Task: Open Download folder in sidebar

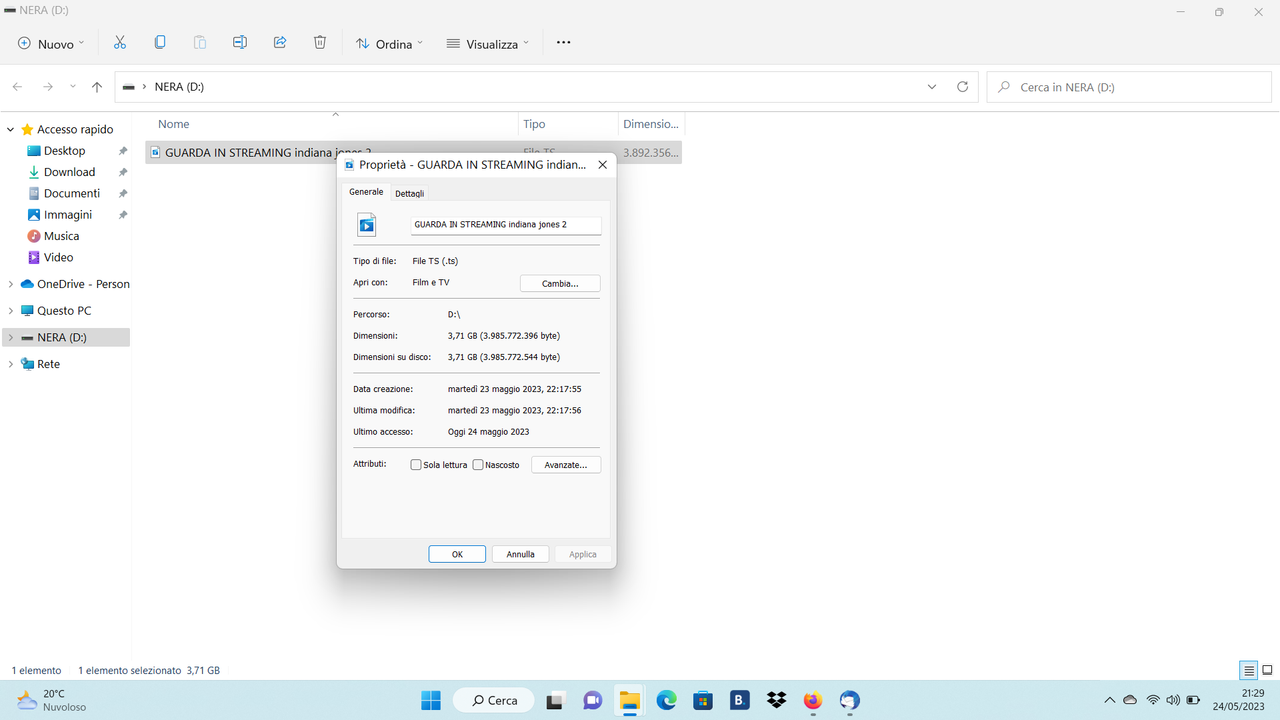Action: (69, 172)
